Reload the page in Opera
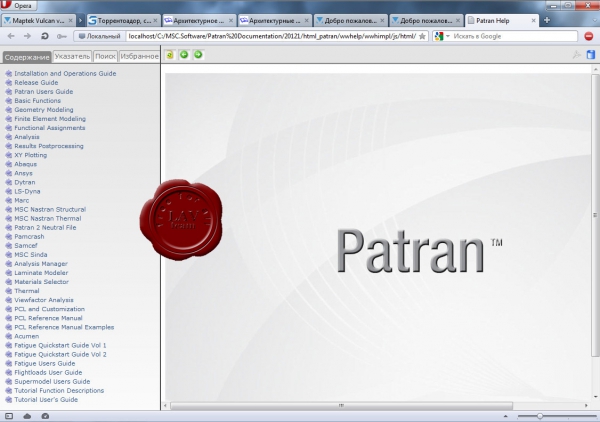This screenshot has width=600, height=422. [44, 36]
